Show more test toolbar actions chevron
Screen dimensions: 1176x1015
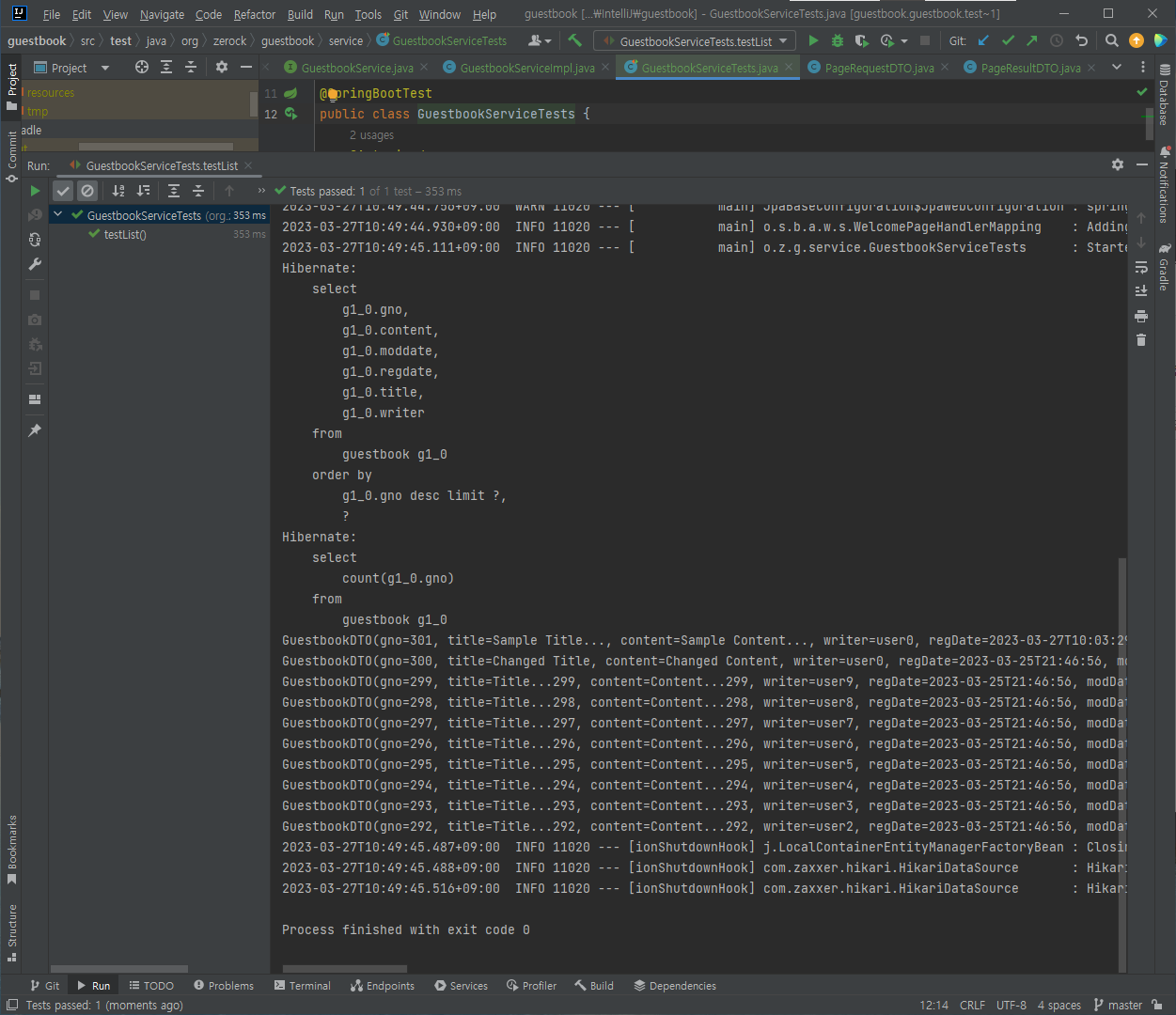pyautogui.click(x=261, y=191)
